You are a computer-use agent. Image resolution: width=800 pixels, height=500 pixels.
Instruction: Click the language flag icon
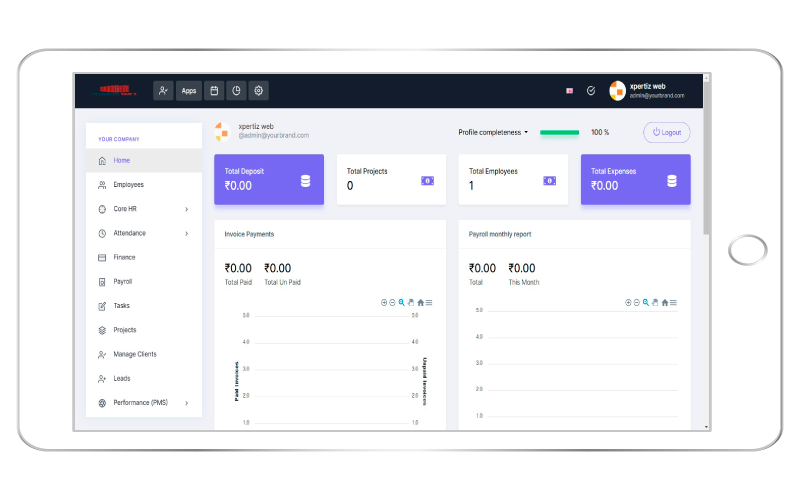(x=569, y=91)
